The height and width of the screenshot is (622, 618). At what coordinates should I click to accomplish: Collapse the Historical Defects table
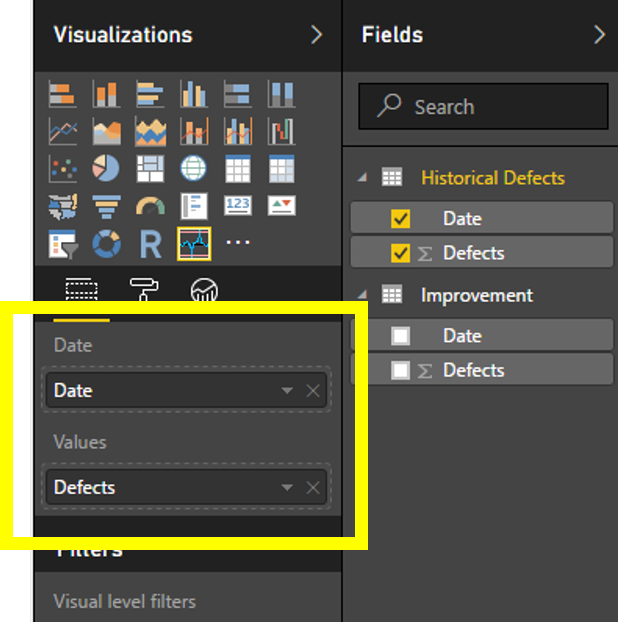362,178
